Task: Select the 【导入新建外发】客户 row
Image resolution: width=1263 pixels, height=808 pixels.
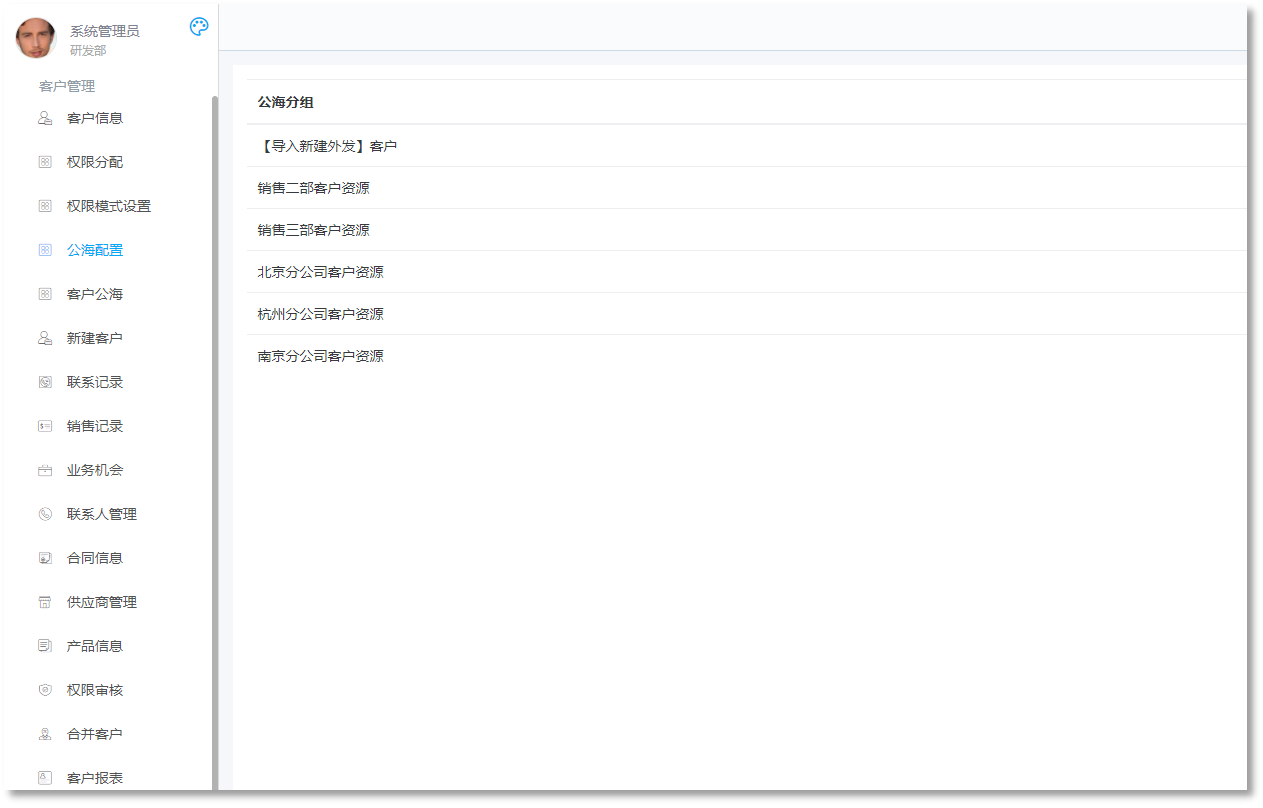Action: click(747, 146)
